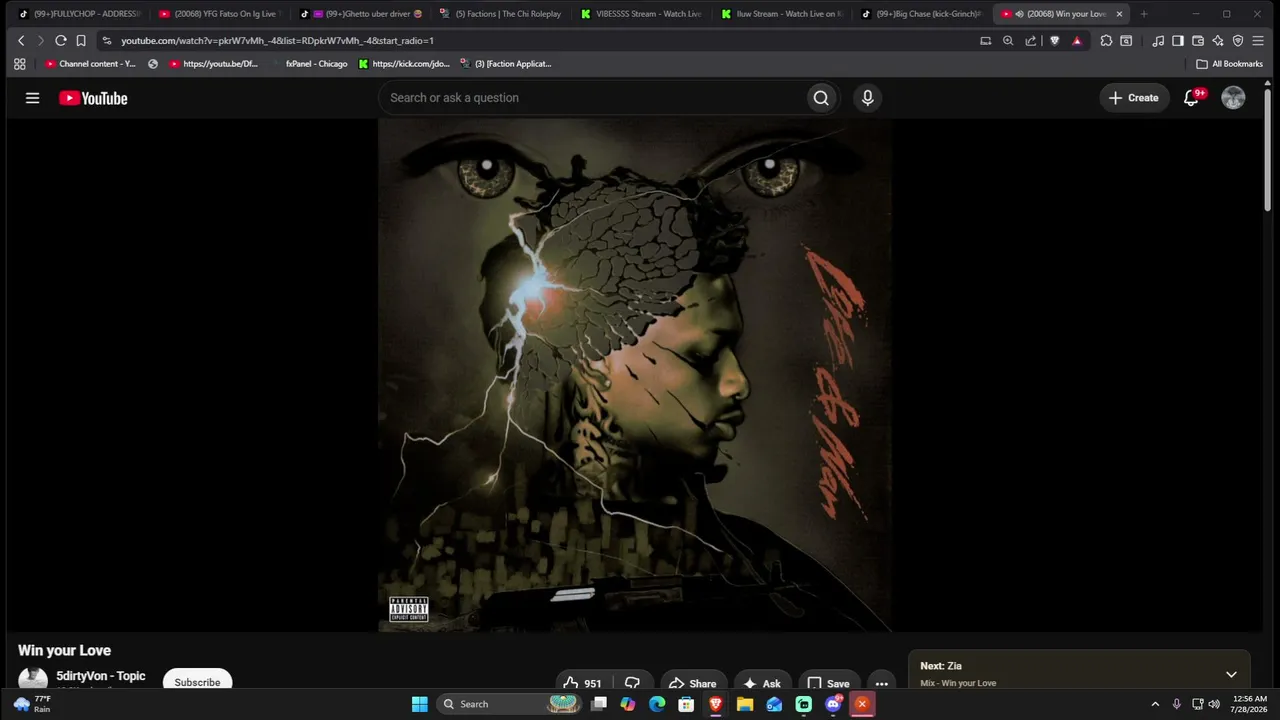The height and width of the screenshot is (720, 1280).
Task: Bookmark this page using the toolbar bookmark icon
Action: tap(81, 41)
